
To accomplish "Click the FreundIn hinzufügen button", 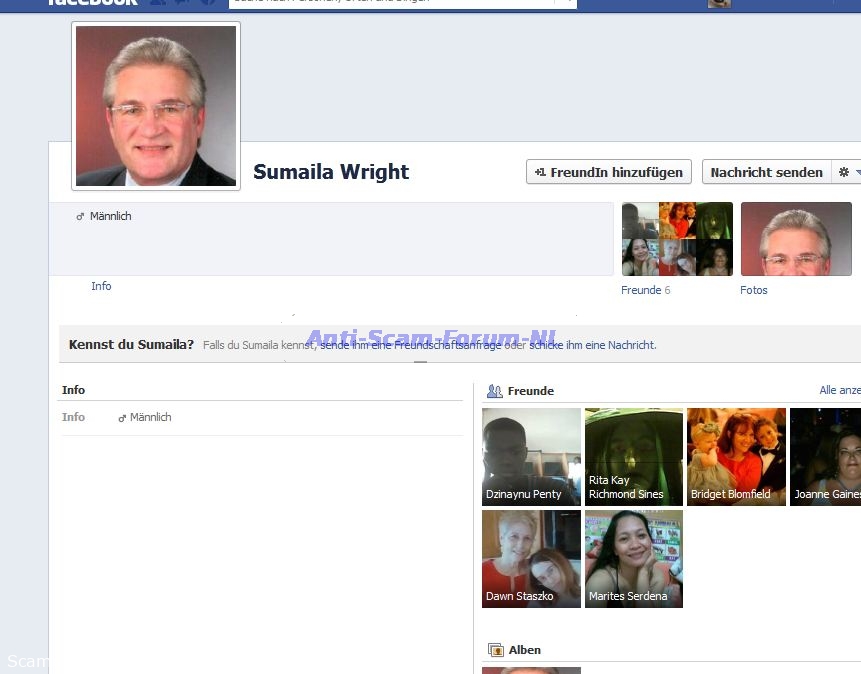I will (610, 172).
